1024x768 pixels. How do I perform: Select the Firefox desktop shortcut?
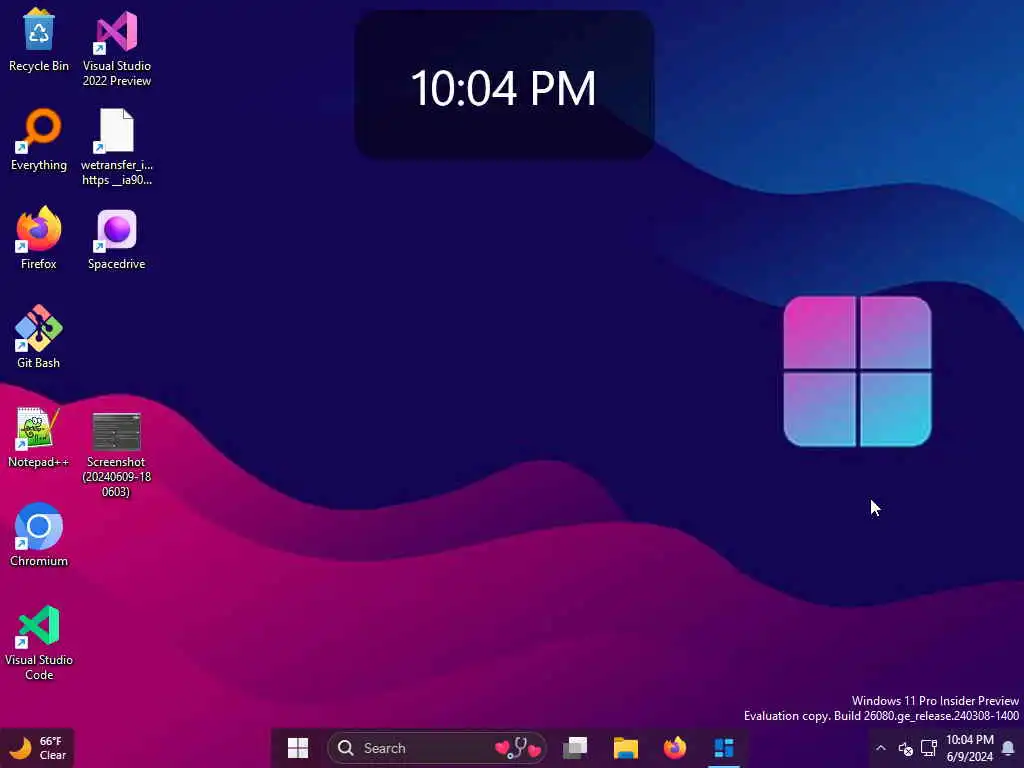(39, 239)
